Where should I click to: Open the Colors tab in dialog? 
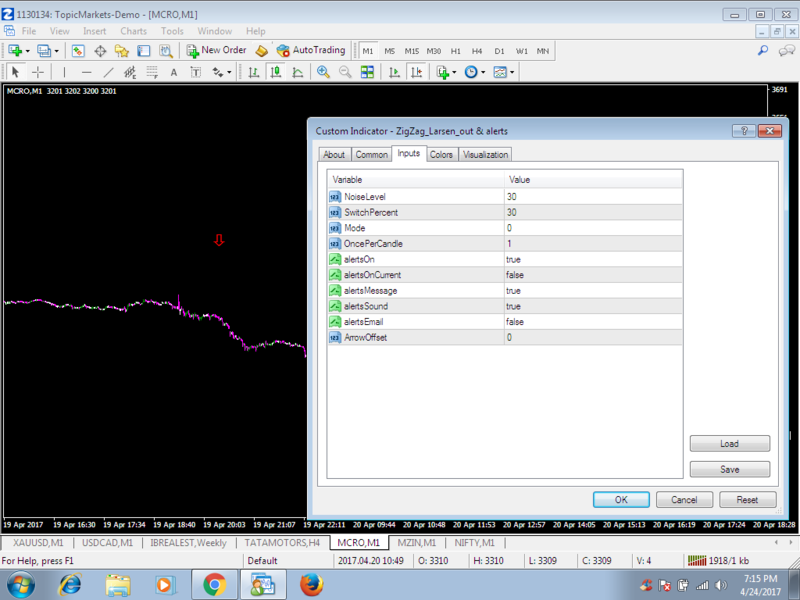tap(441, 154)
